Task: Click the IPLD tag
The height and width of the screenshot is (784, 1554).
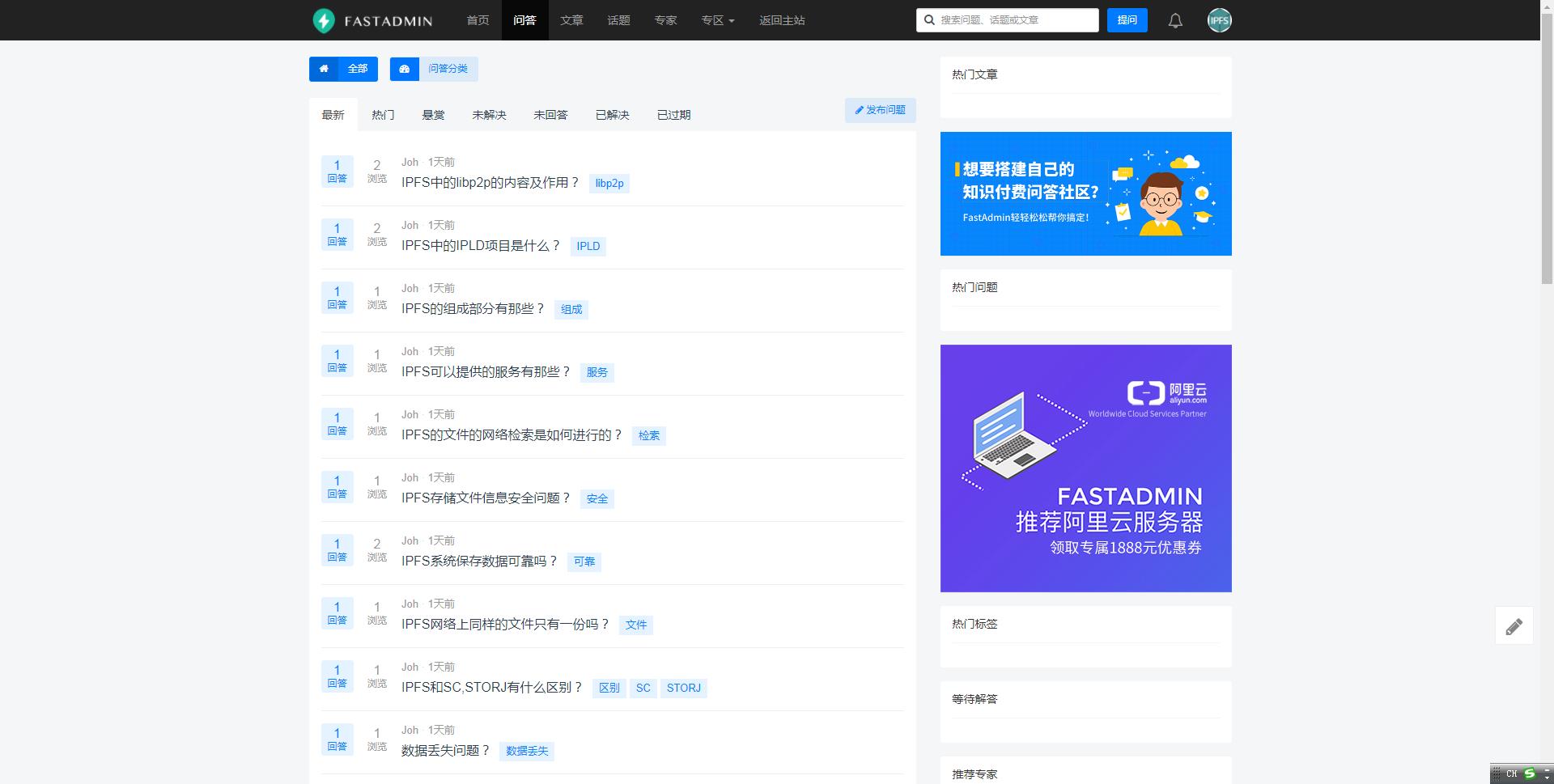Action: click(588, 247)
